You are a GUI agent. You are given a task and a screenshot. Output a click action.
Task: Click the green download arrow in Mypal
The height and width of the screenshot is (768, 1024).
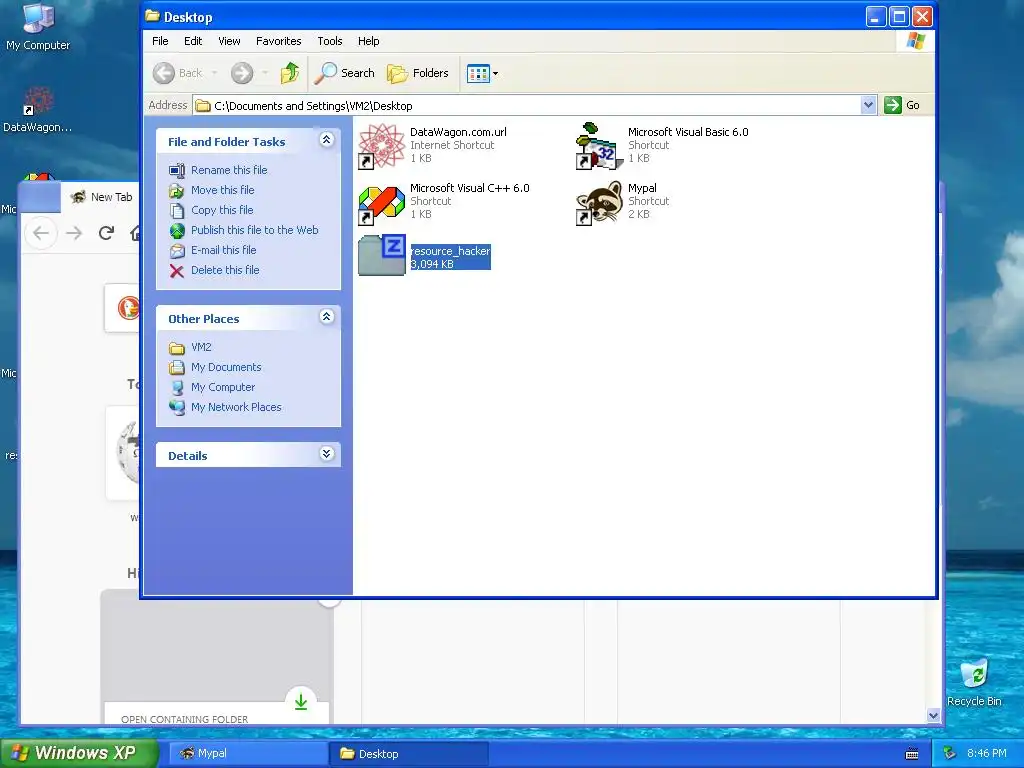pyautogui.click(x=300, y=702)
